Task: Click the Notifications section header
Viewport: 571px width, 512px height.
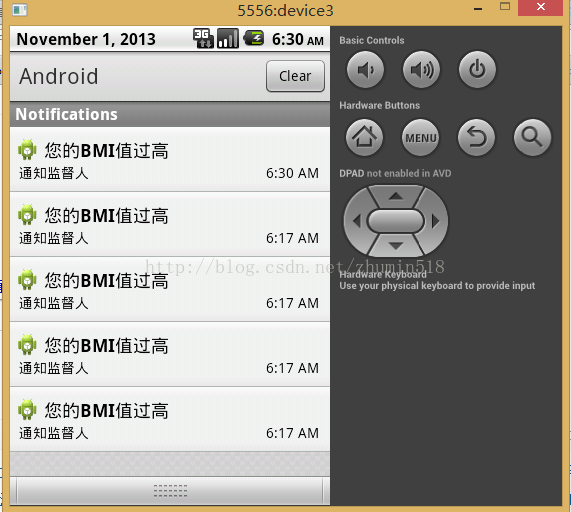Action: coord(170,114)
